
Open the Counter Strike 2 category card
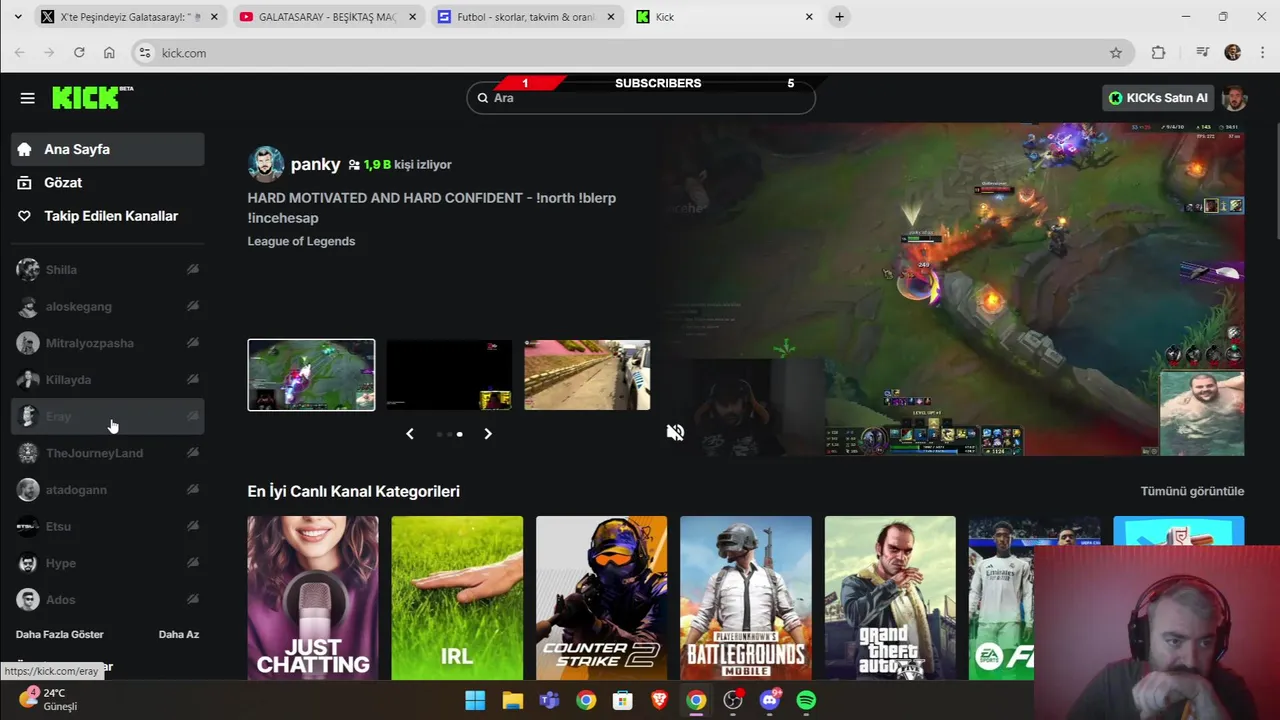click(x=601, y=598)
